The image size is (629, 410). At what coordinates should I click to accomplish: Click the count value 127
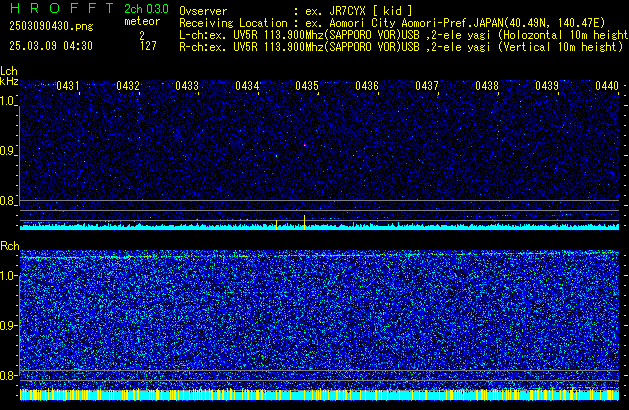pyautogui.click(x=148, y=46)
